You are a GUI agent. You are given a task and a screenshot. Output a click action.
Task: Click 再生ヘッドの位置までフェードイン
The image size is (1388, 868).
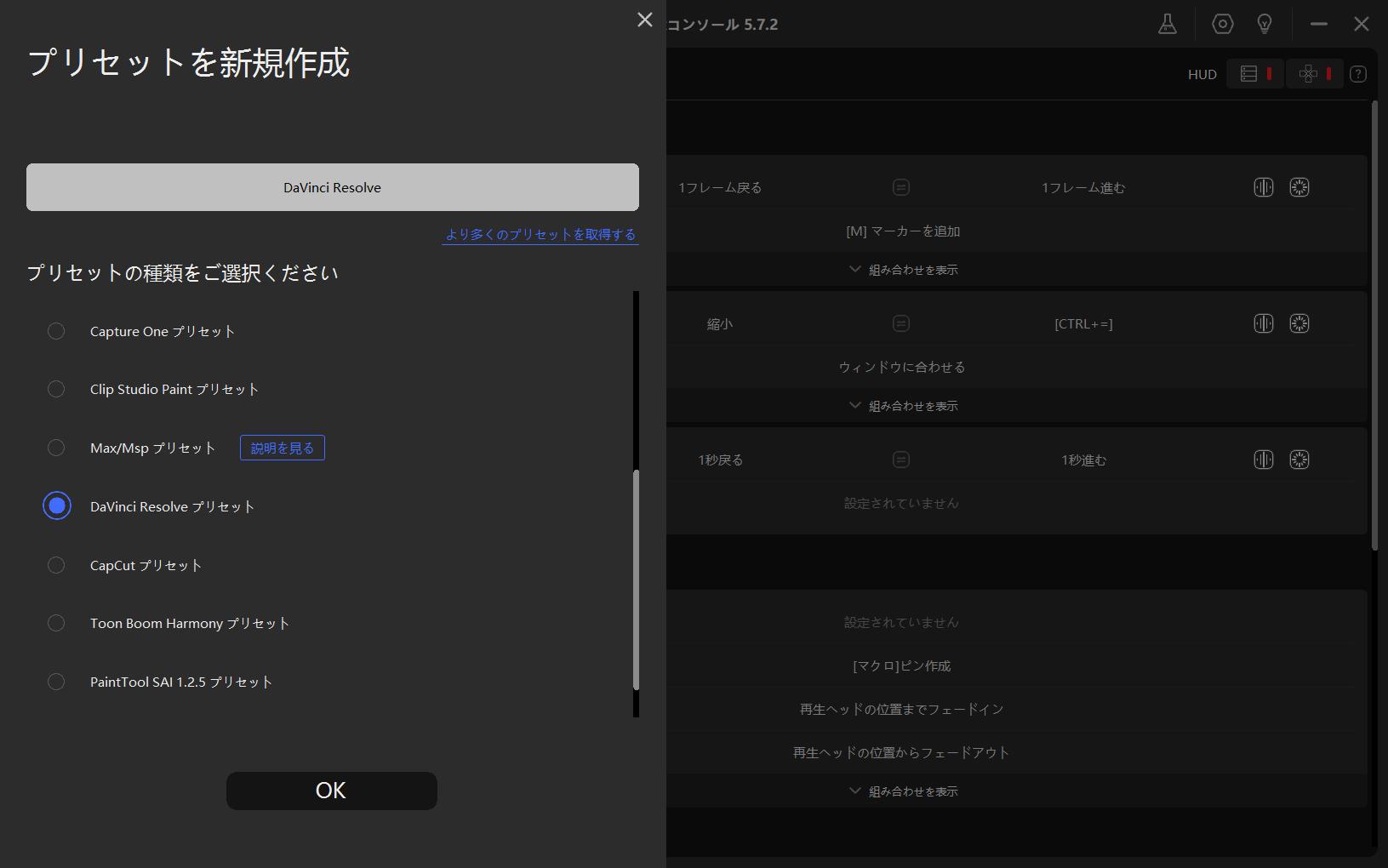point(902,709)
